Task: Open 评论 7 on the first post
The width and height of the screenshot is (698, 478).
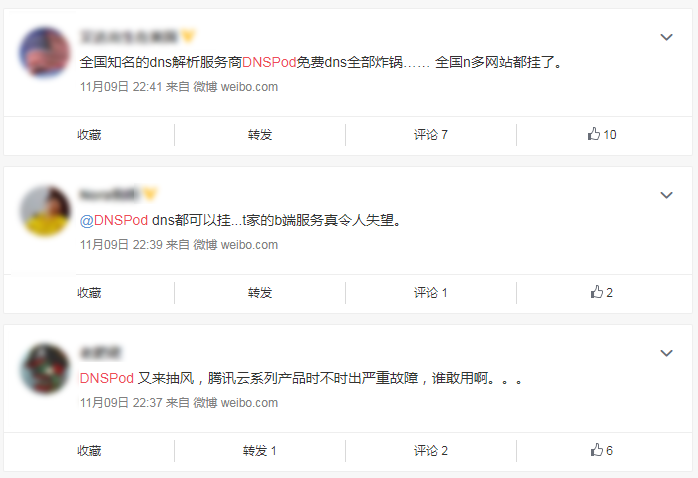Action: coord(430,134)
